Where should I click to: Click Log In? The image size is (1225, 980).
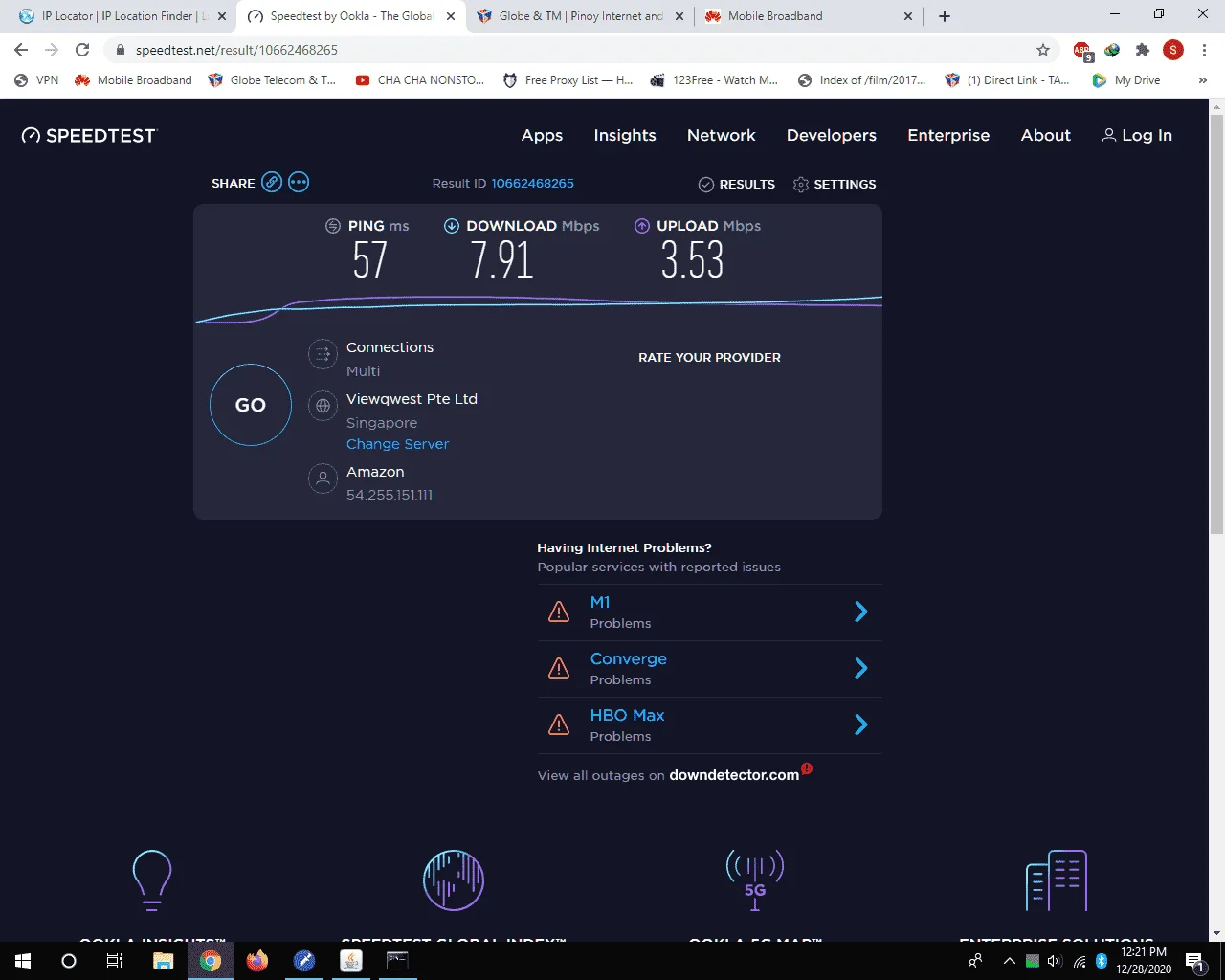[x=1137, y=136]
